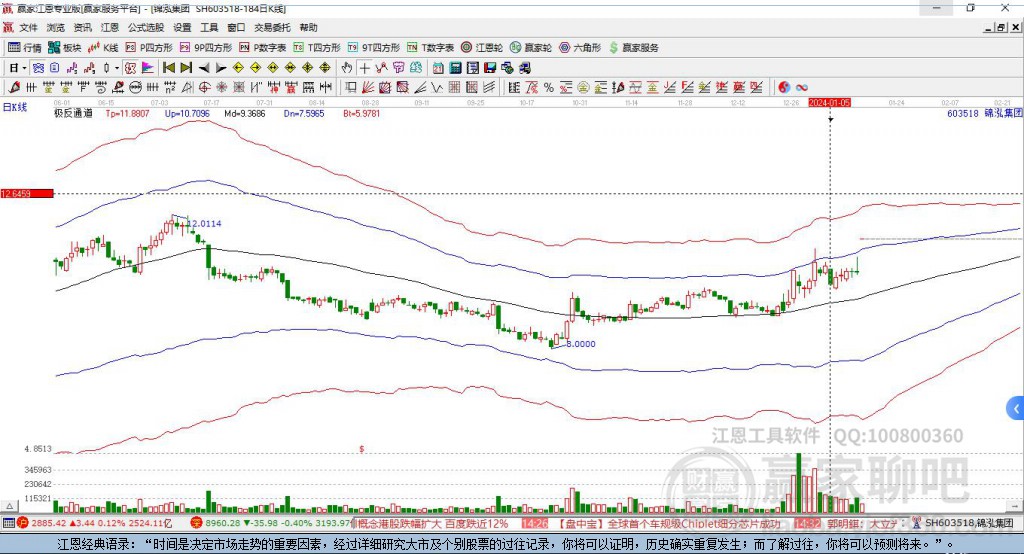
Task: Click the black right arrow icon
Action: [x=221, y=68]
